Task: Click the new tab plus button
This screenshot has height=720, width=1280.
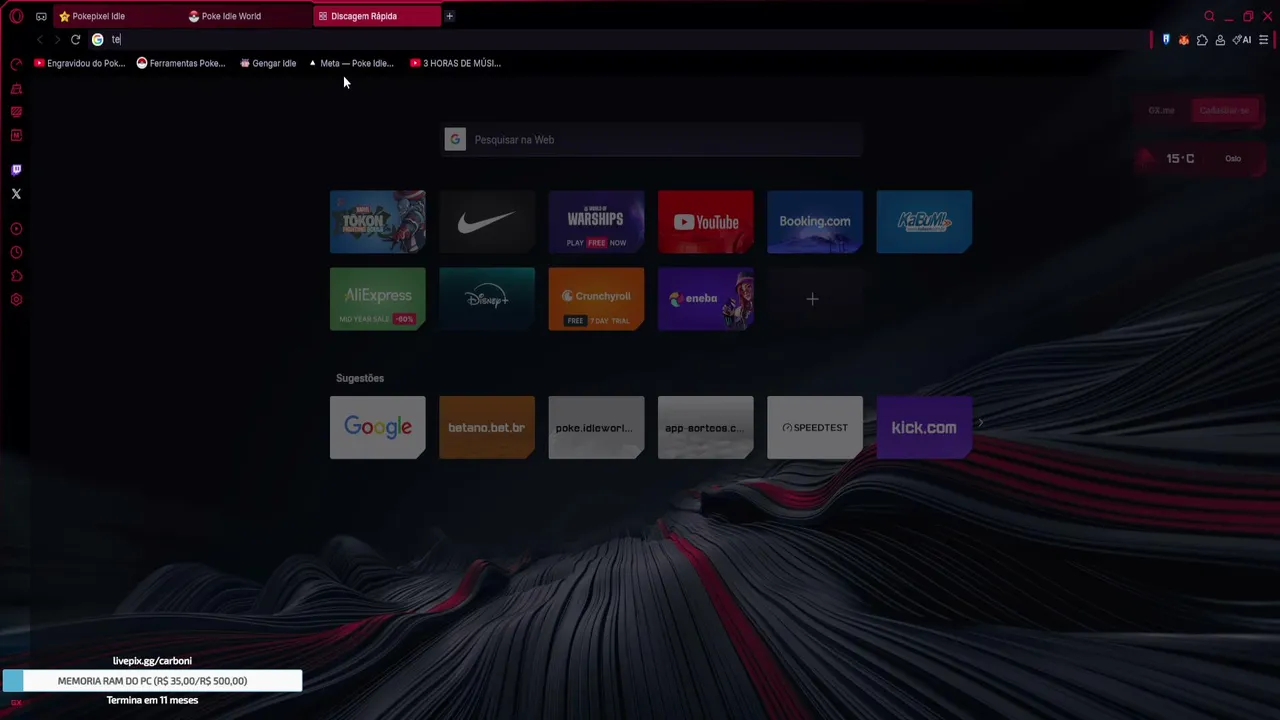Action: 449,16
